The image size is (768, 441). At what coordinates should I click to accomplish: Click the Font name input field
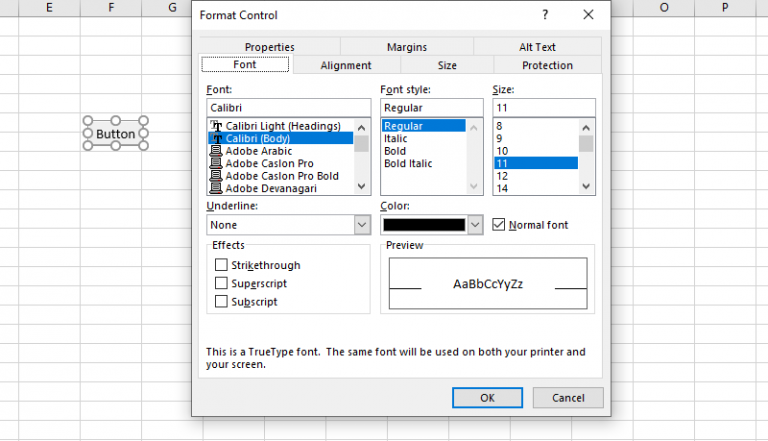coord(288,107)
